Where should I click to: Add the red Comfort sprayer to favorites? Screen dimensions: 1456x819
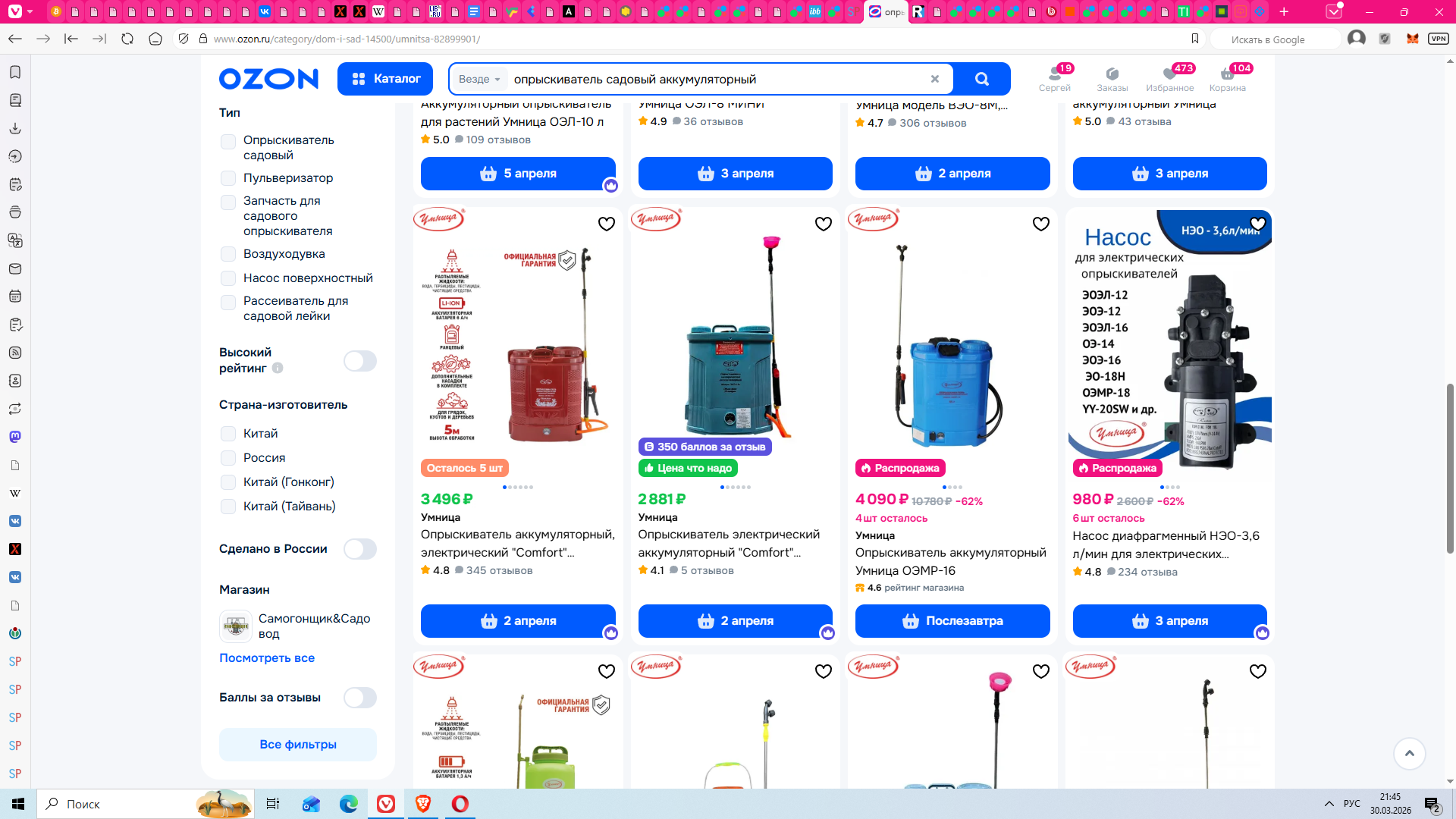point(606,224)
